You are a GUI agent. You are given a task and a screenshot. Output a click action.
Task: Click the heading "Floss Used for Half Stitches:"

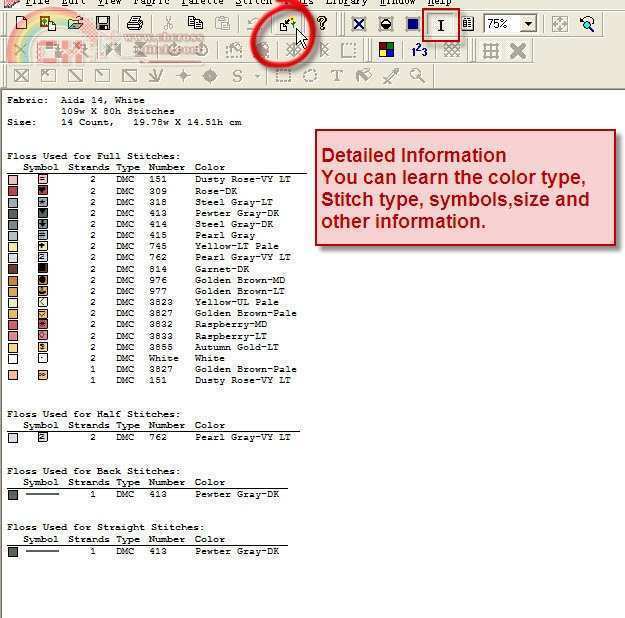pos(94,414)
